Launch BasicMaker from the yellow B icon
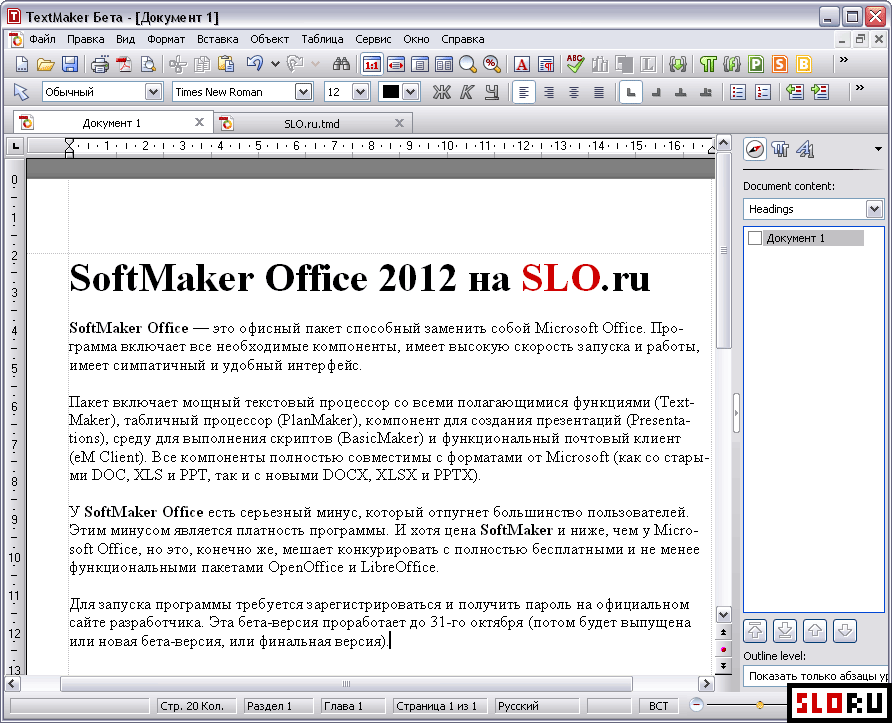Image resolution: width=892 pixels, height=723 pixels. click(804, 64)
